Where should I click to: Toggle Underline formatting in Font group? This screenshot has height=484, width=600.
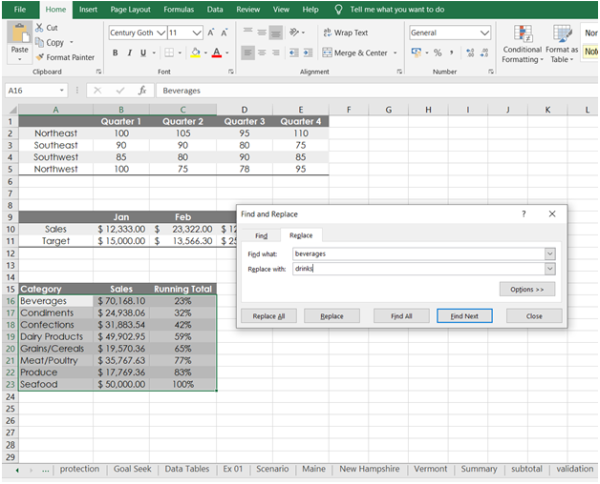click(142, 53)
